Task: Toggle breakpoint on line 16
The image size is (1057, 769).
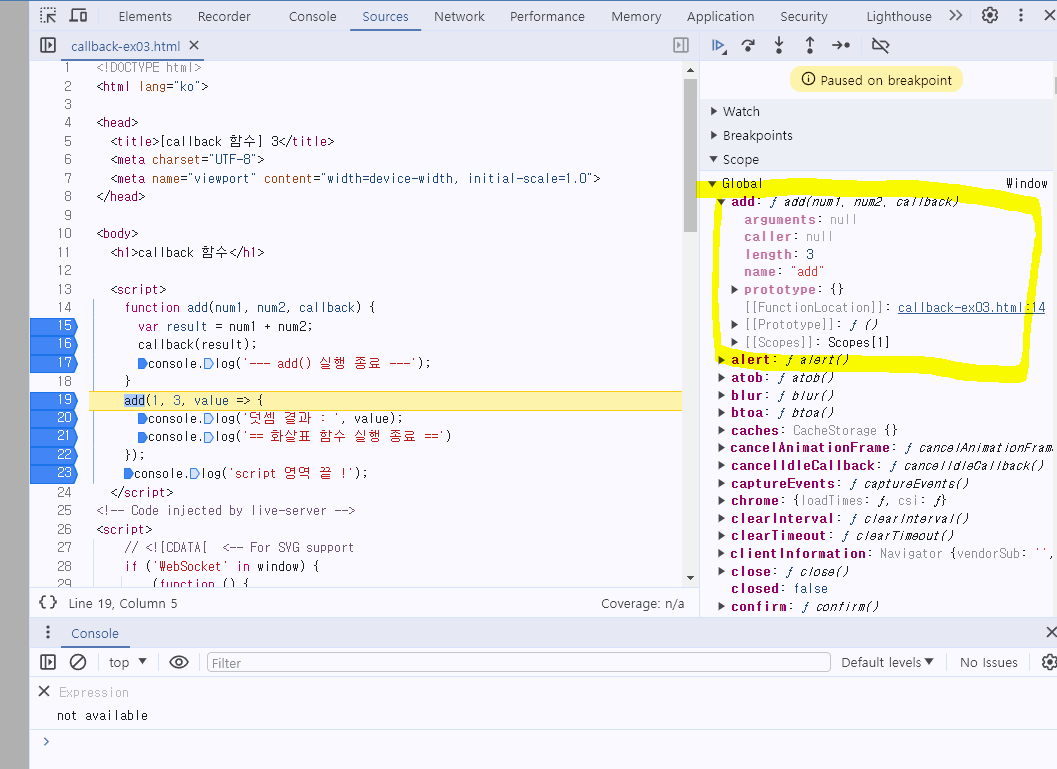Action: click(x=54, y=344)
